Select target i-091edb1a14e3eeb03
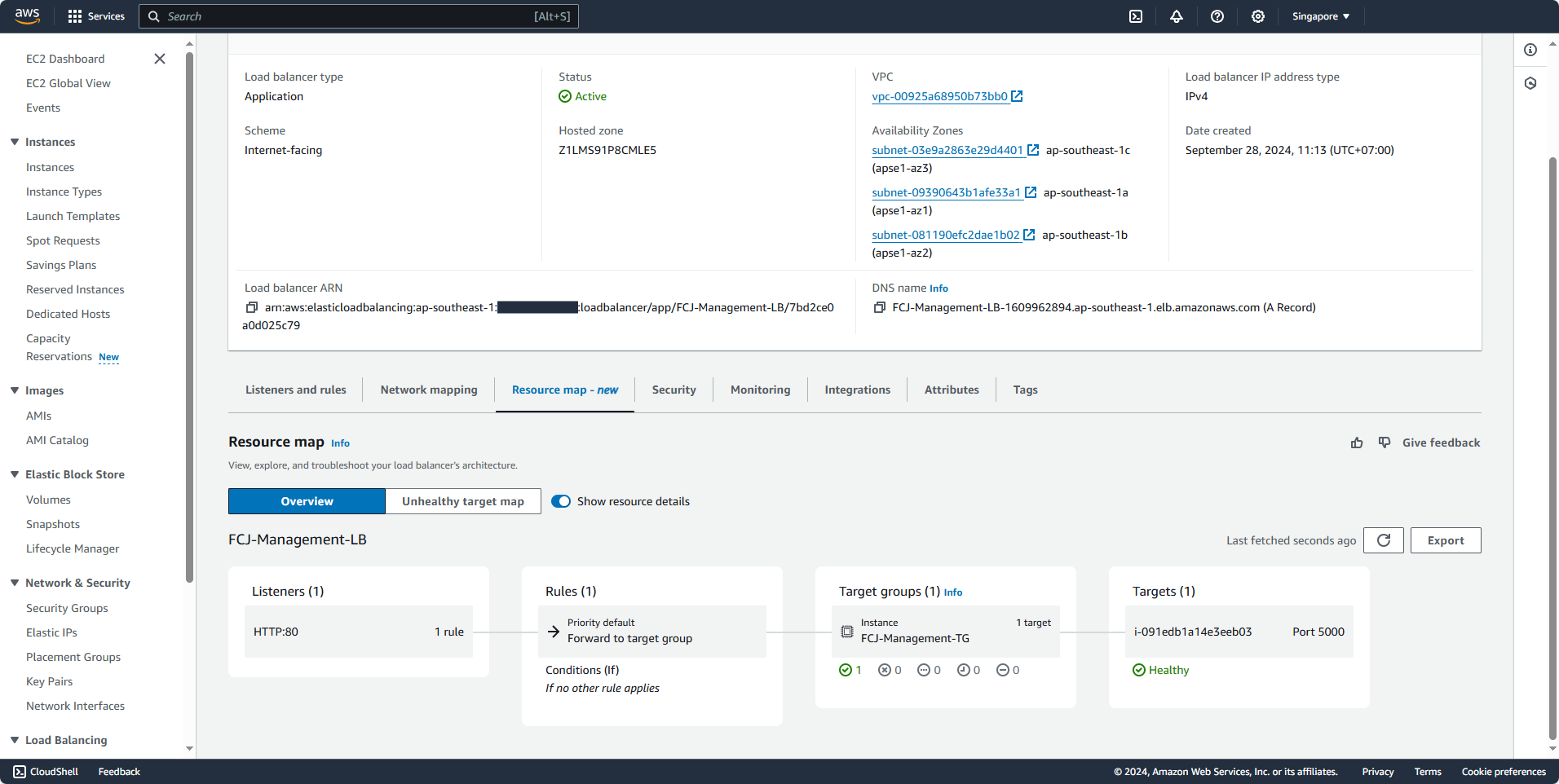This screenshot has width=1559, height=784. click(x=1239, y=632)
